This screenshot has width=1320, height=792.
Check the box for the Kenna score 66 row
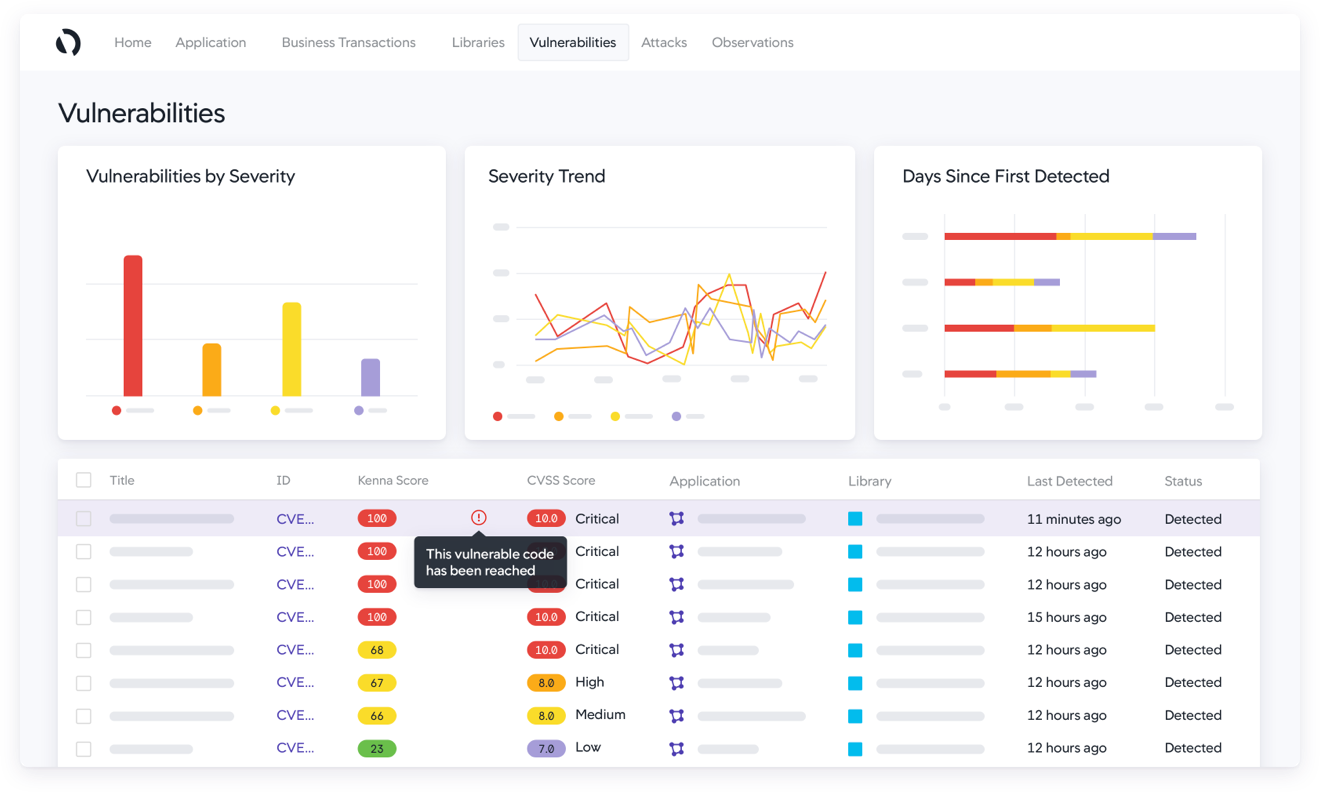[84, 716]
